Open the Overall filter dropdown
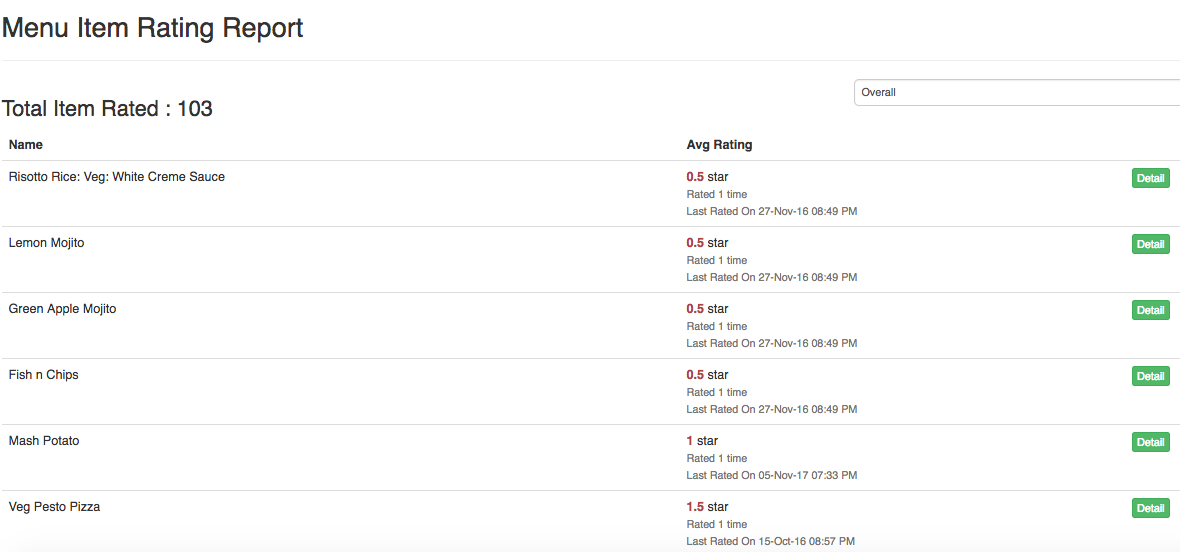 coord(1016,92)
